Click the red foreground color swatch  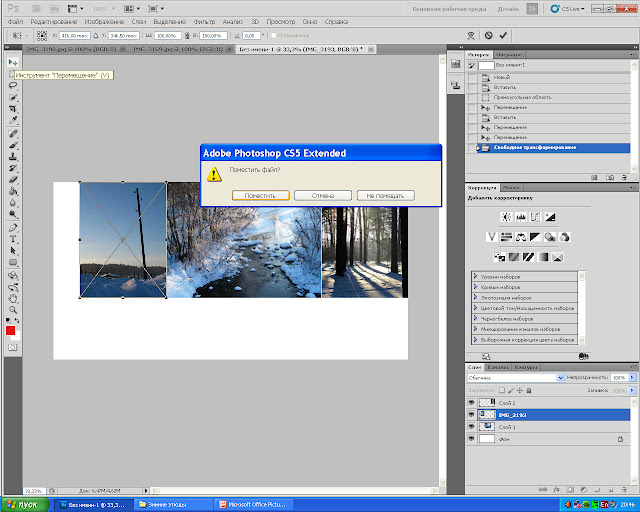pos(11,330)
